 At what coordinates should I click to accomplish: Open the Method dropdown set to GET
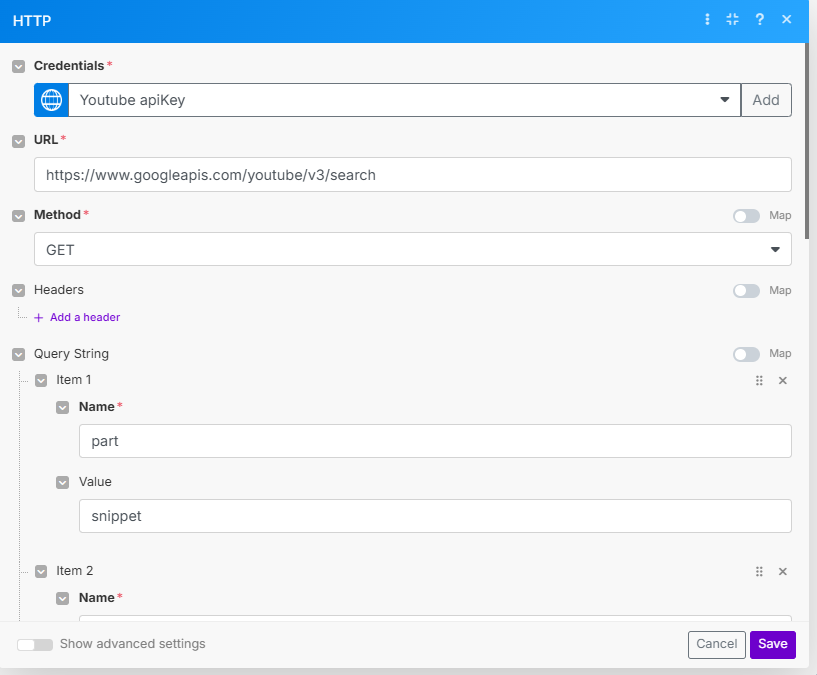coord(412,249)
